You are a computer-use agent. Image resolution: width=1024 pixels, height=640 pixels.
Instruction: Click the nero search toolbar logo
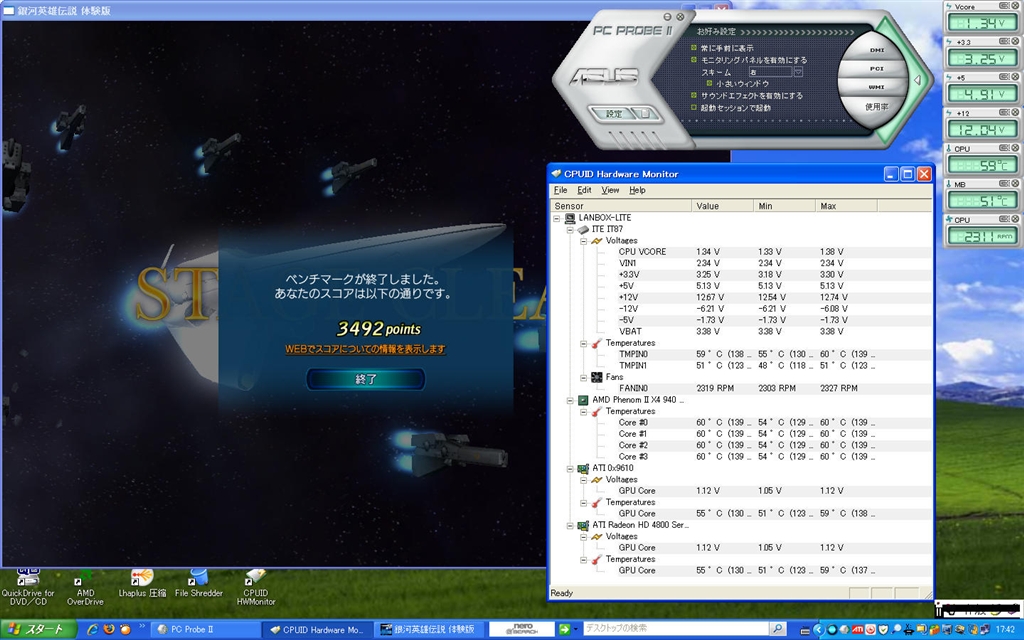(521, 629)
